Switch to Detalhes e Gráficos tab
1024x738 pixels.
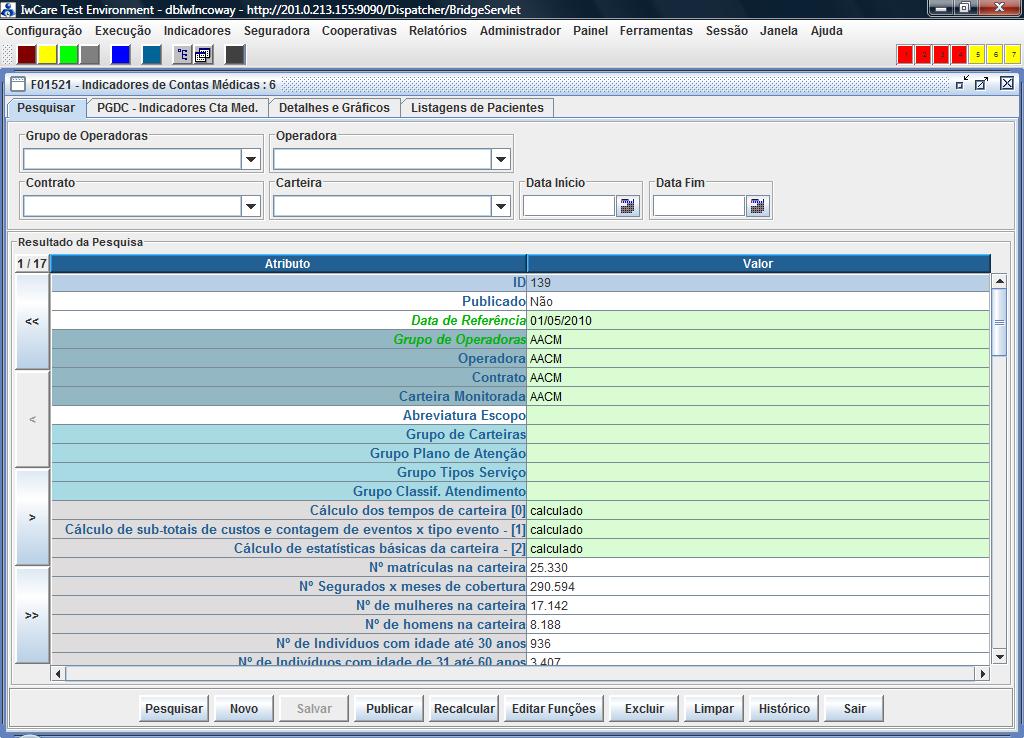click(x=334, y=107)
